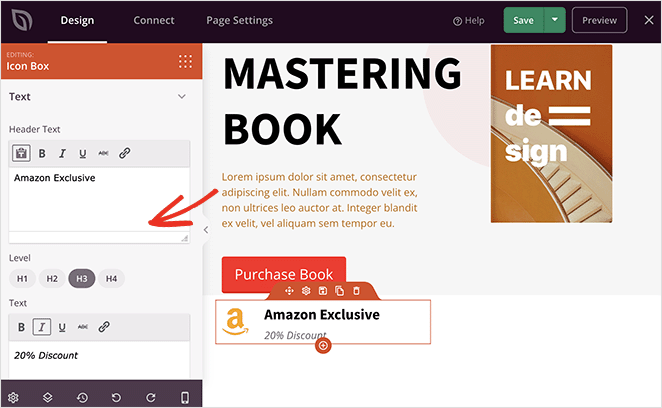Collapse the Text section chevron
Viewport: 662px width, 408px height.
pyautogui.click(x=182, y=97)
